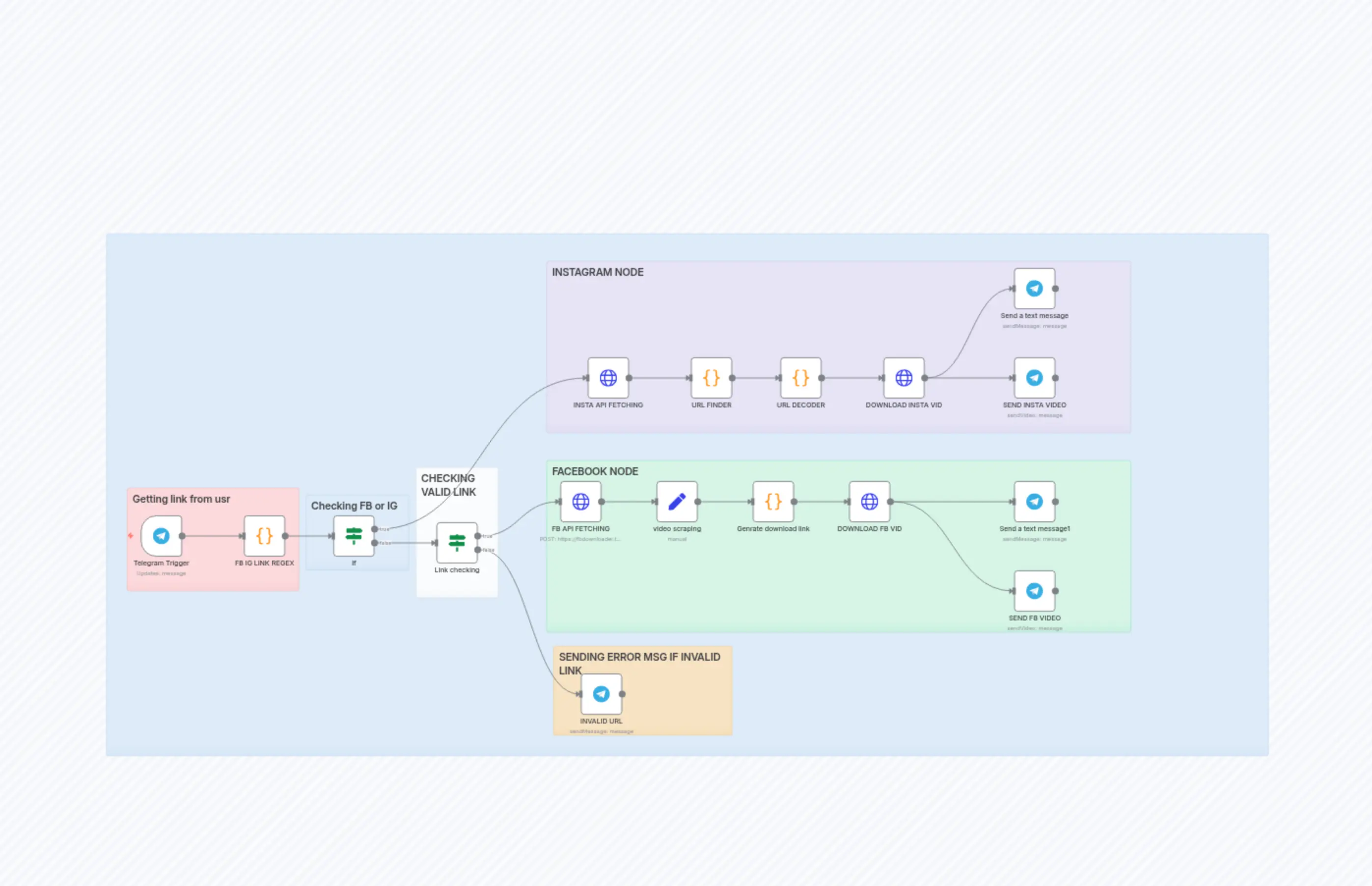Viewport: 1372px width, 886px height.
Task: Select the Genrate download link node
Action: point(773,502)
